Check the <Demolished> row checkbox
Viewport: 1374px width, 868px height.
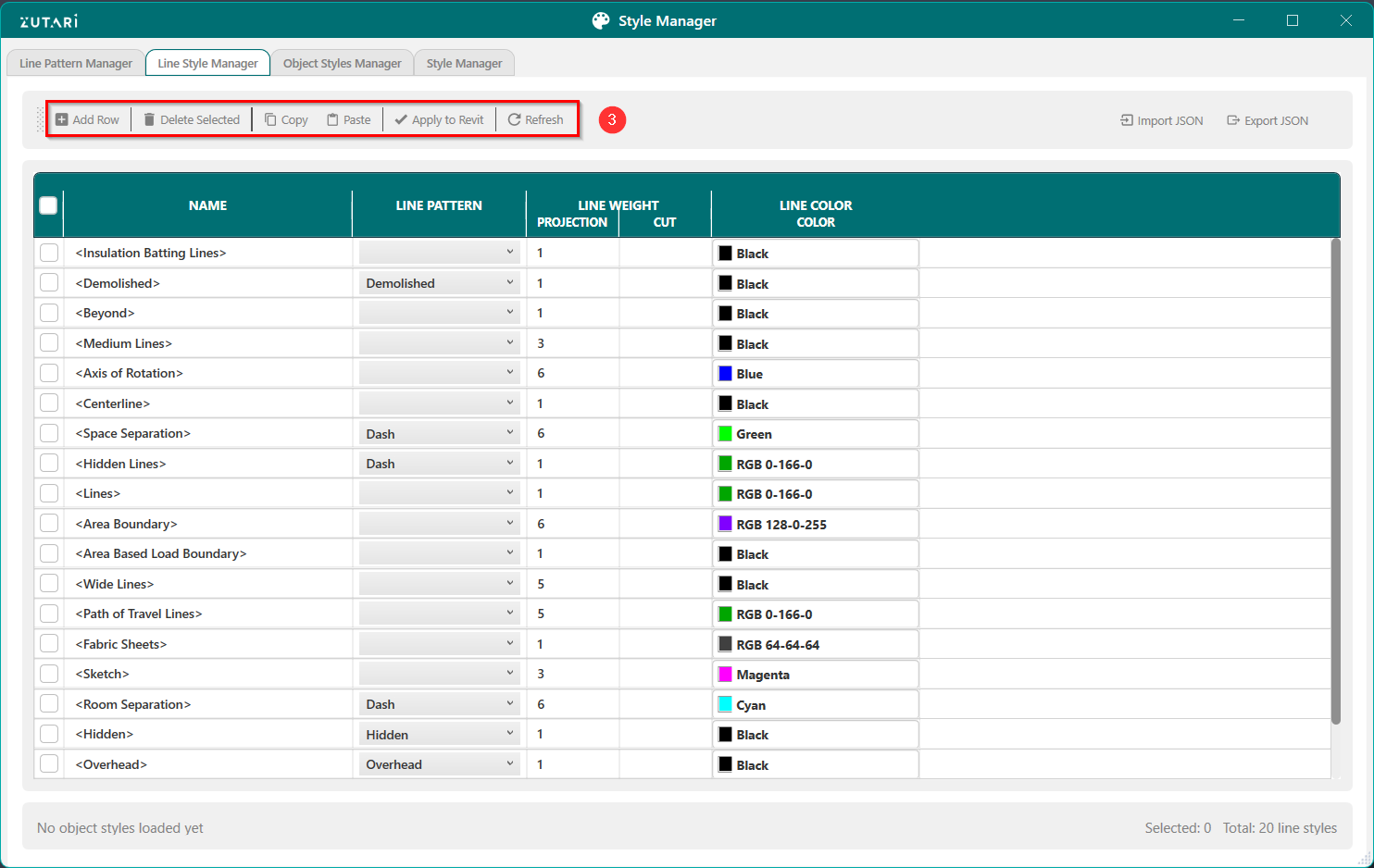pyautogui.click(x=49, y=283)
